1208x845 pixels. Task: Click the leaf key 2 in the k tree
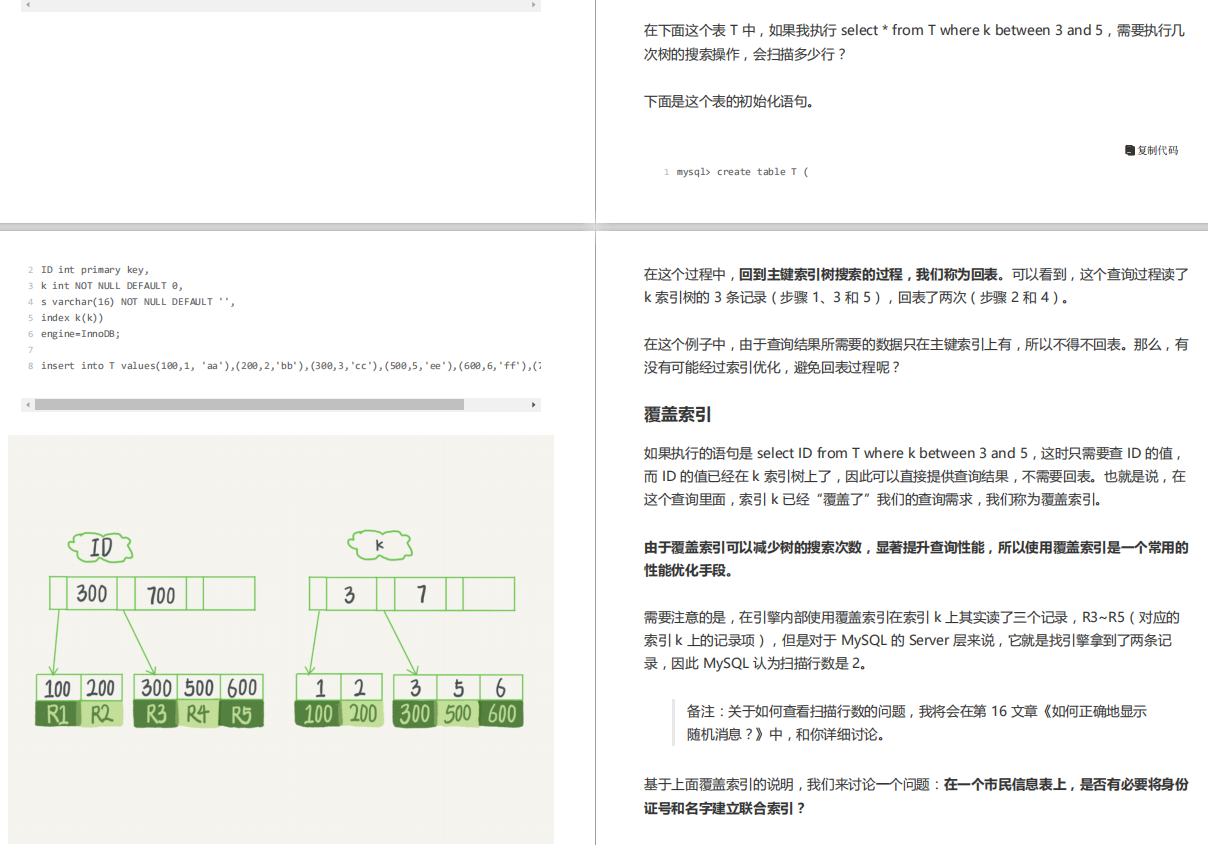pyautogui.click(x=361, y=688)
